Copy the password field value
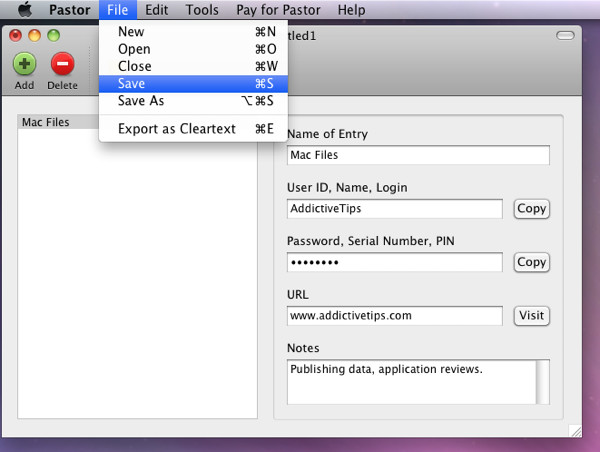Viewport: 600px width, 452px height. pyautogui.click(x=532, y=262)
